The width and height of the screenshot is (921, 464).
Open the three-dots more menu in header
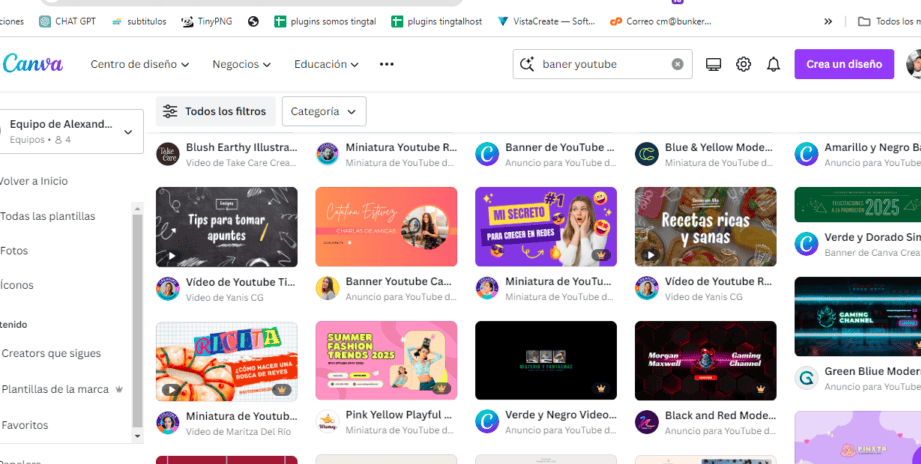coord(387,64)
